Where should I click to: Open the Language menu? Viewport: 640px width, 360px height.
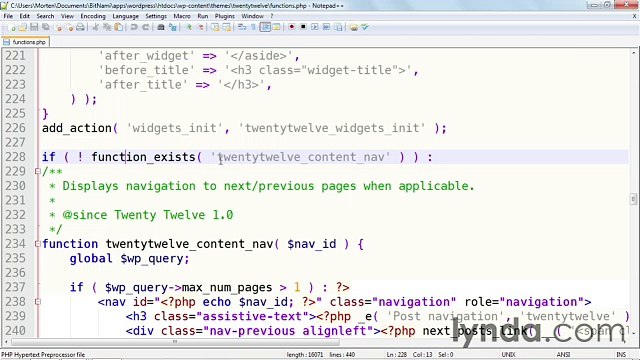click(125, 16)
